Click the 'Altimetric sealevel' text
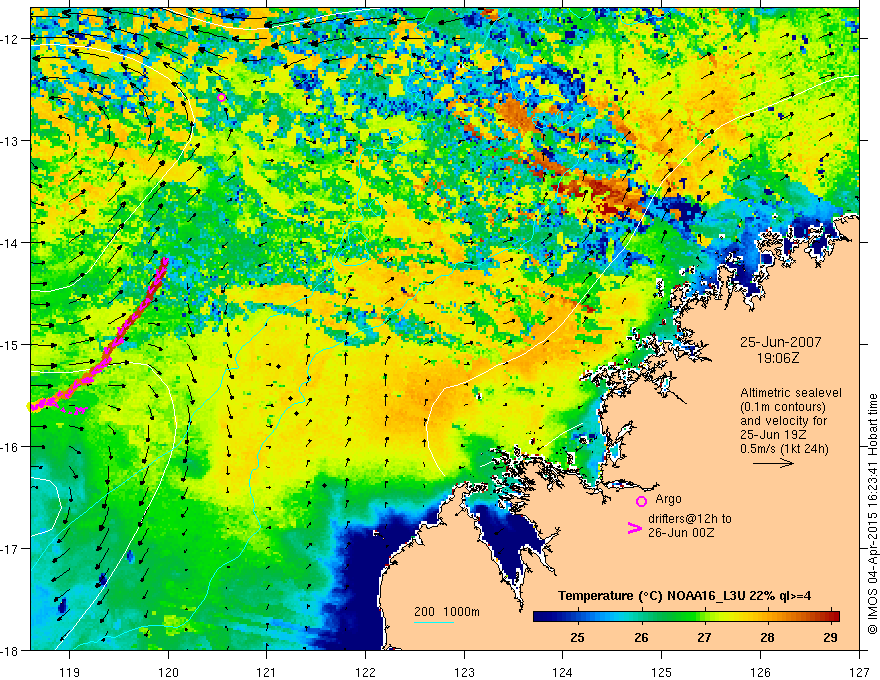 click(791, 393)
